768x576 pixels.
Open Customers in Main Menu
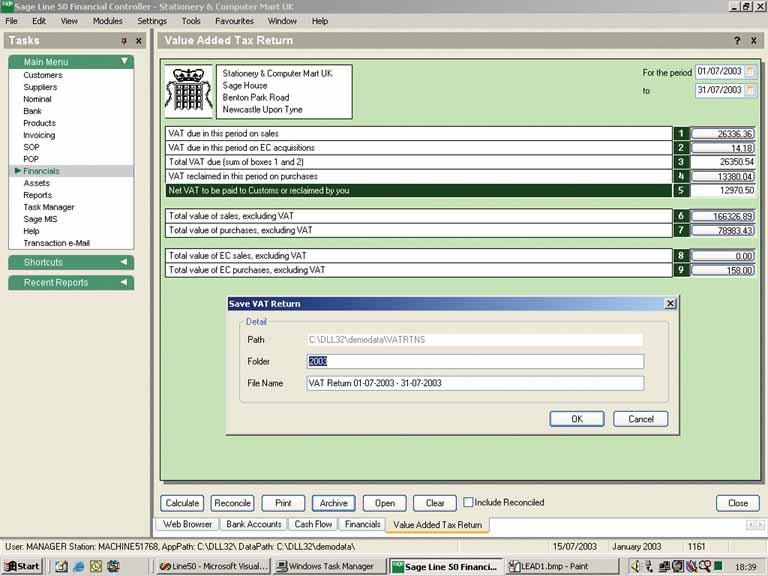[43, 75]
